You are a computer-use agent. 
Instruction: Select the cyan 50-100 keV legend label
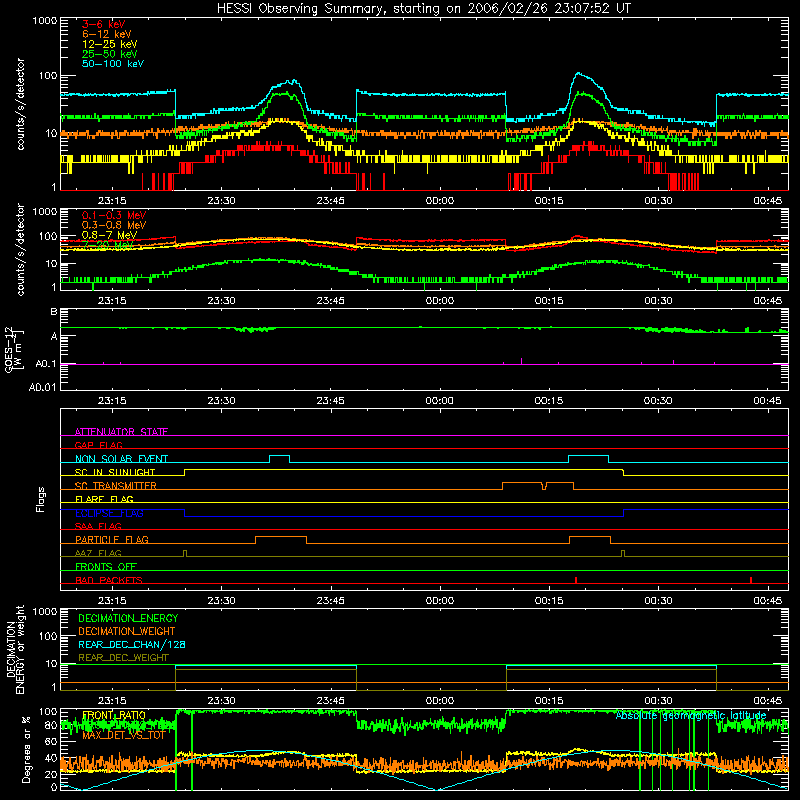pyautogui.click(x=113, y=64)
